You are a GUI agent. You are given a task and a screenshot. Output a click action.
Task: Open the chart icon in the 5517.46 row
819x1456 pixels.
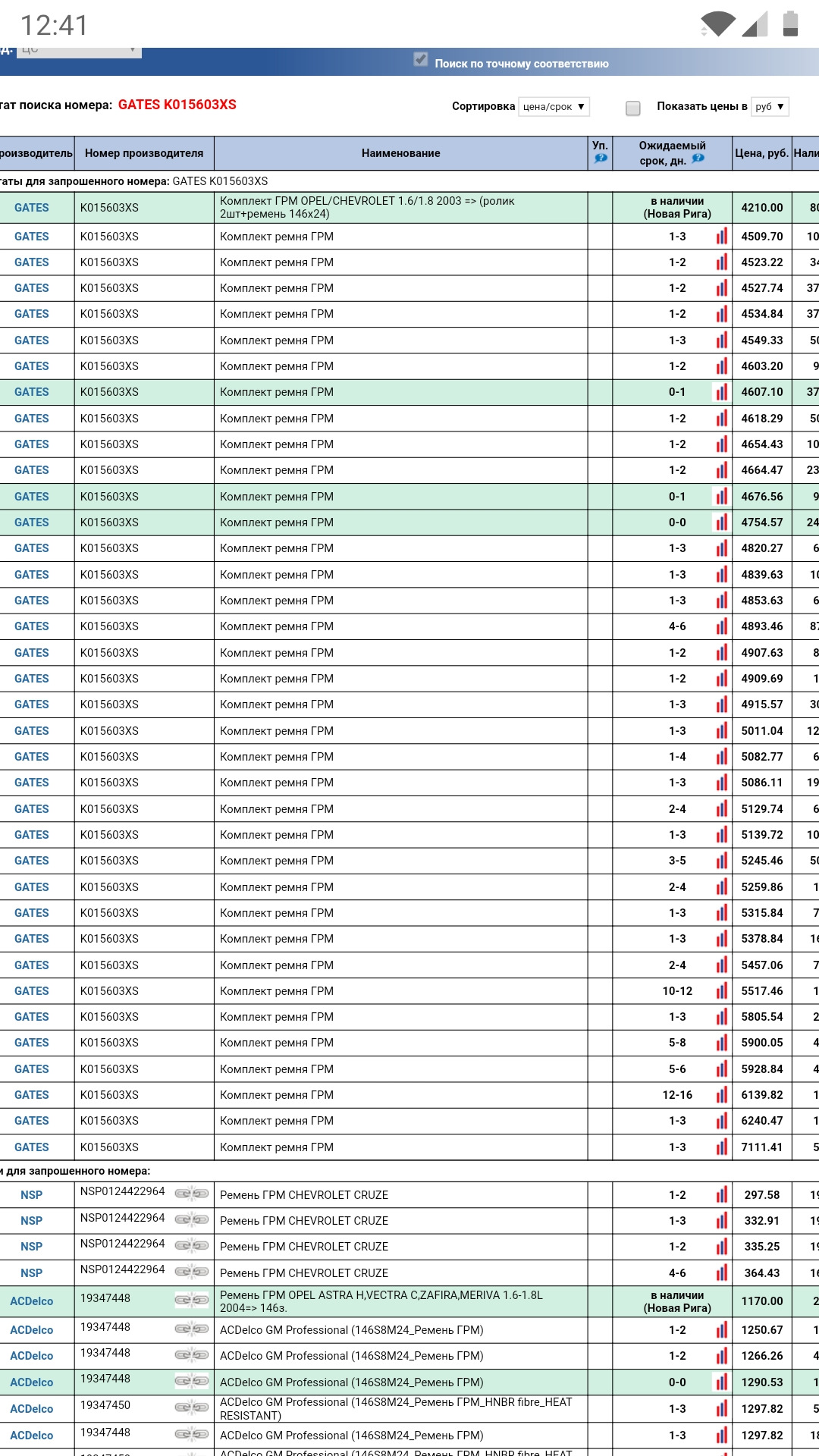click(721, 991)
